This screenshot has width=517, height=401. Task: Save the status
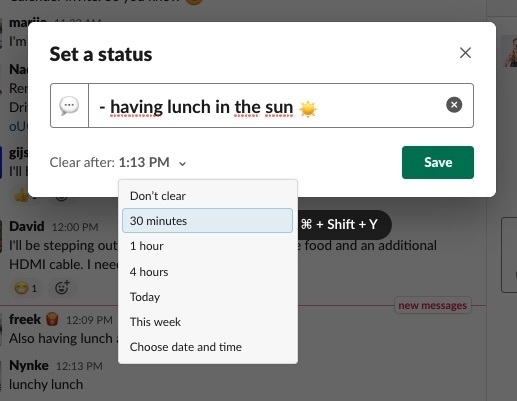438,162
